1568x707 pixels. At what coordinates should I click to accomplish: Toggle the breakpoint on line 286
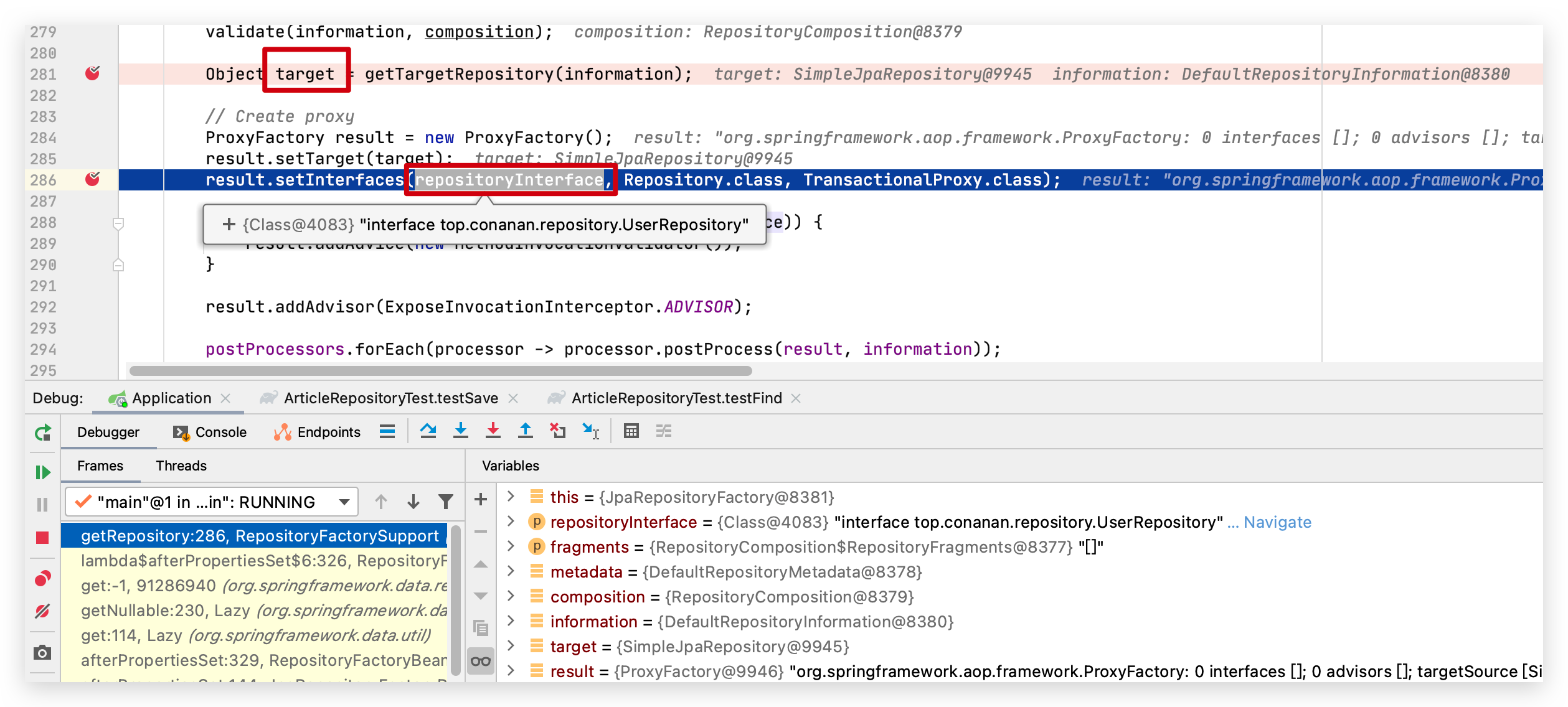click(x=92, y=179)
